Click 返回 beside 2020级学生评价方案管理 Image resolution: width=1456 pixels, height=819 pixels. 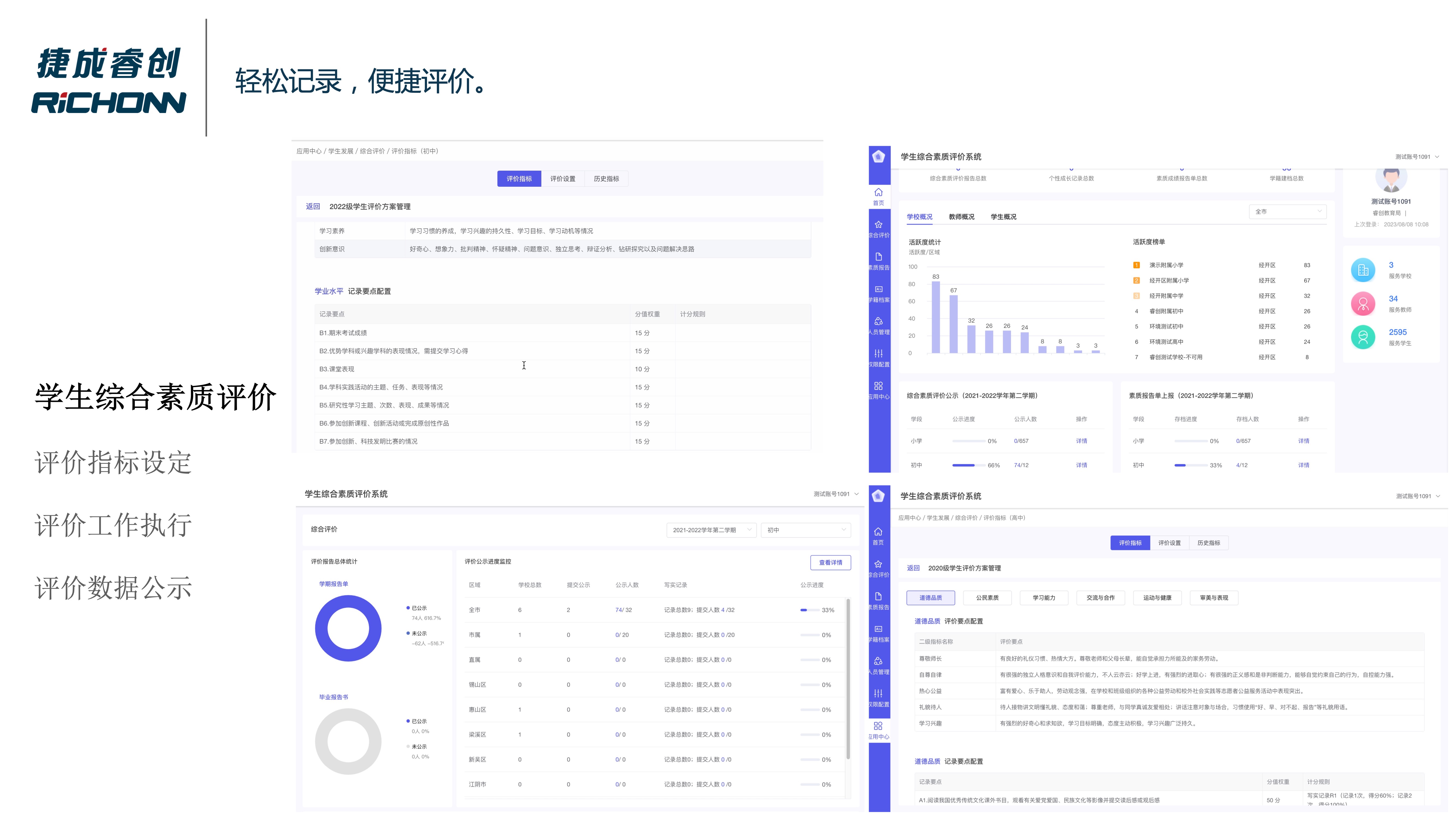[x=914, y=569]
